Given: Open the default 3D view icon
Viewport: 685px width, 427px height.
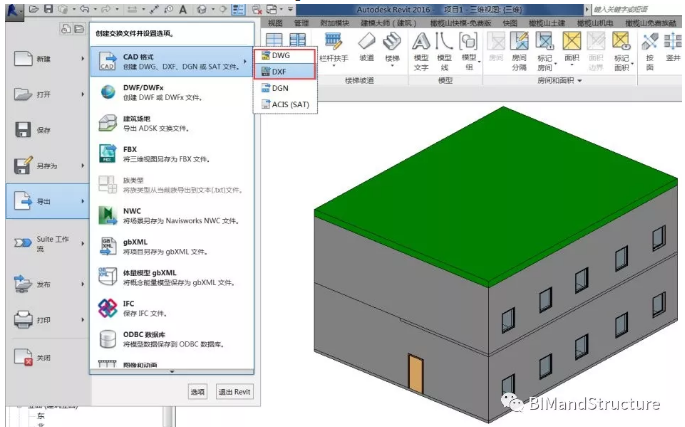Looking at the screenshot, I should point(201,9).
